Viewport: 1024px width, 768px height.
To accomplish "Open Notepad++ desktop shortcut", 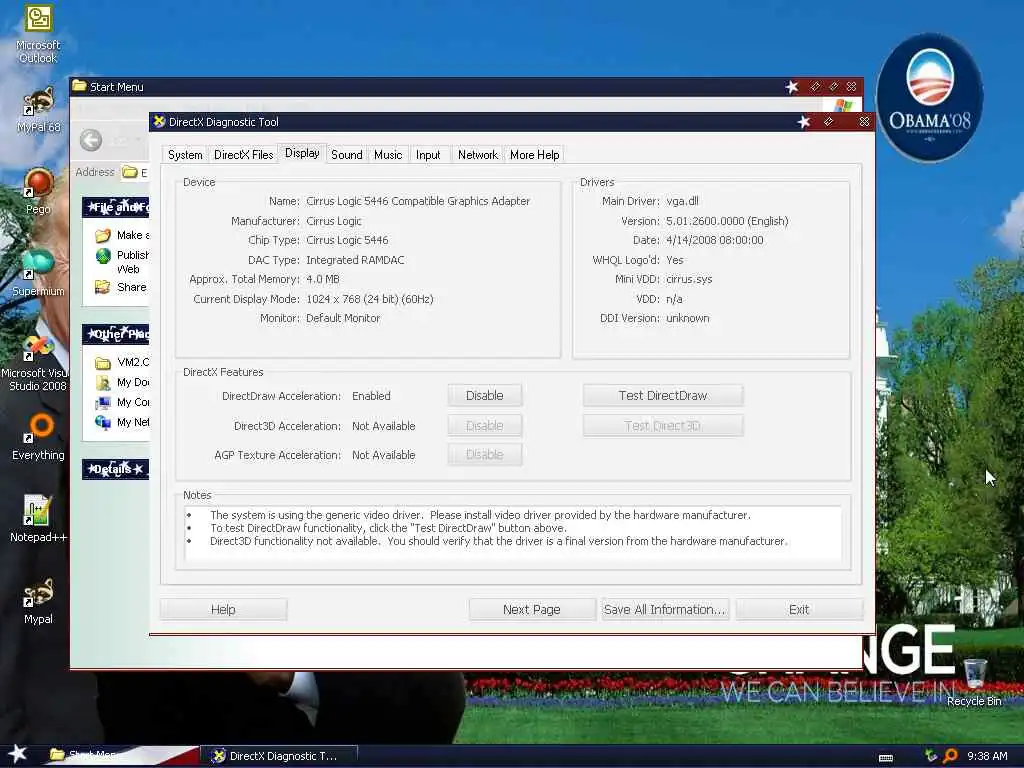I will (38, 519).
